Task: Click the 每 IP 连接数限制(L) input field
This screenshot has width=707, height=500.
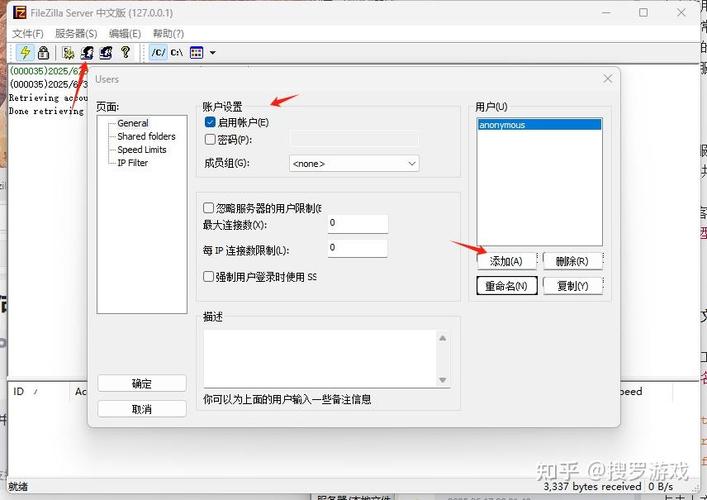Action: [x=358, y=248]
